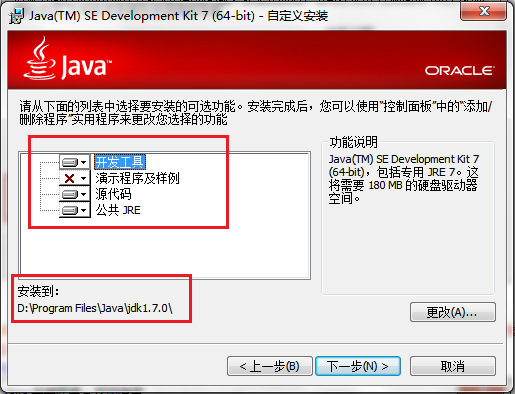Select the 源代码 tree item
The height and width of the screenshot is (394, 515).
(x=113, y=194)
